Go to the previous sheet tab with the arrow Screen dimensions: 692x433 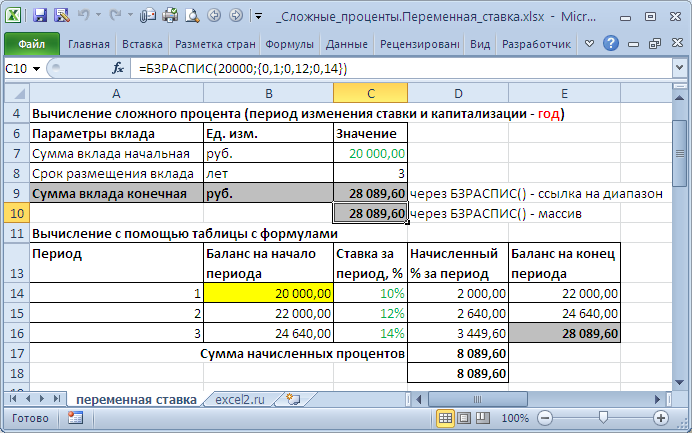(x=28, y=399)
